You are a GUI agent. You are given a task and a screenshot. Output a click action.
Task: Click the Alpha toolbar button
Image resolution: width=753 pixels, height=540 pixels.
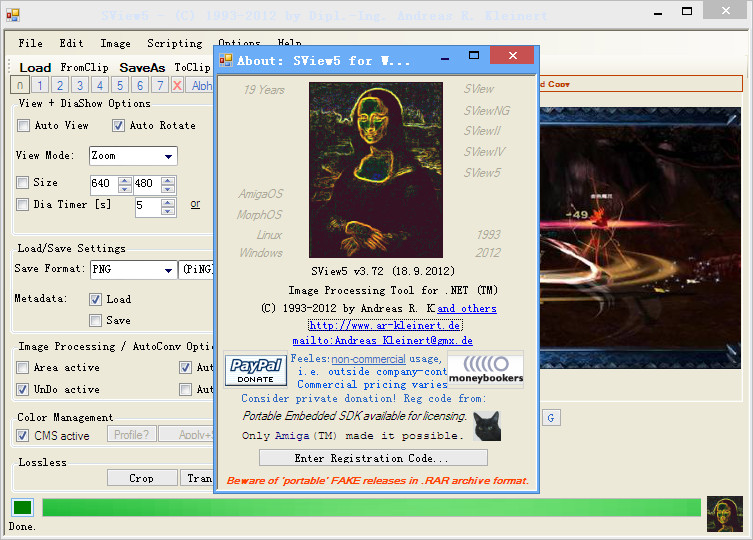(201, 86)
